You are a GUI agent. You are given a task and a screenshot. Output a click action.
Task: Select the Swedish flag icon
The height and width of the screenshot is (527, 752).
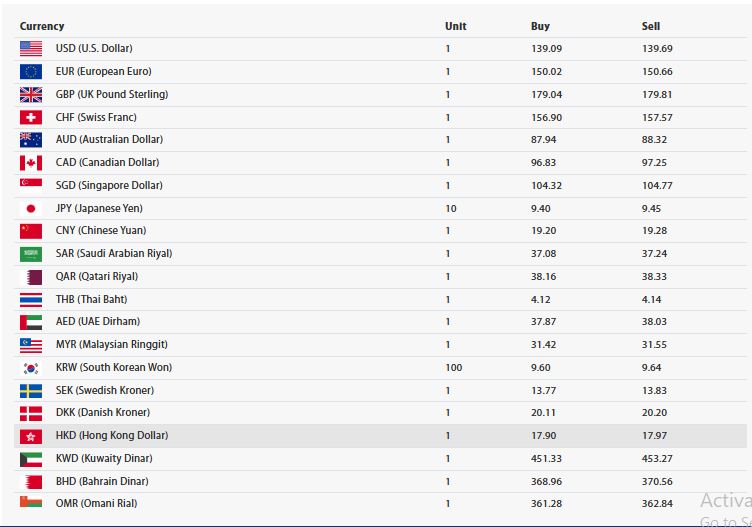pos(31,391)
